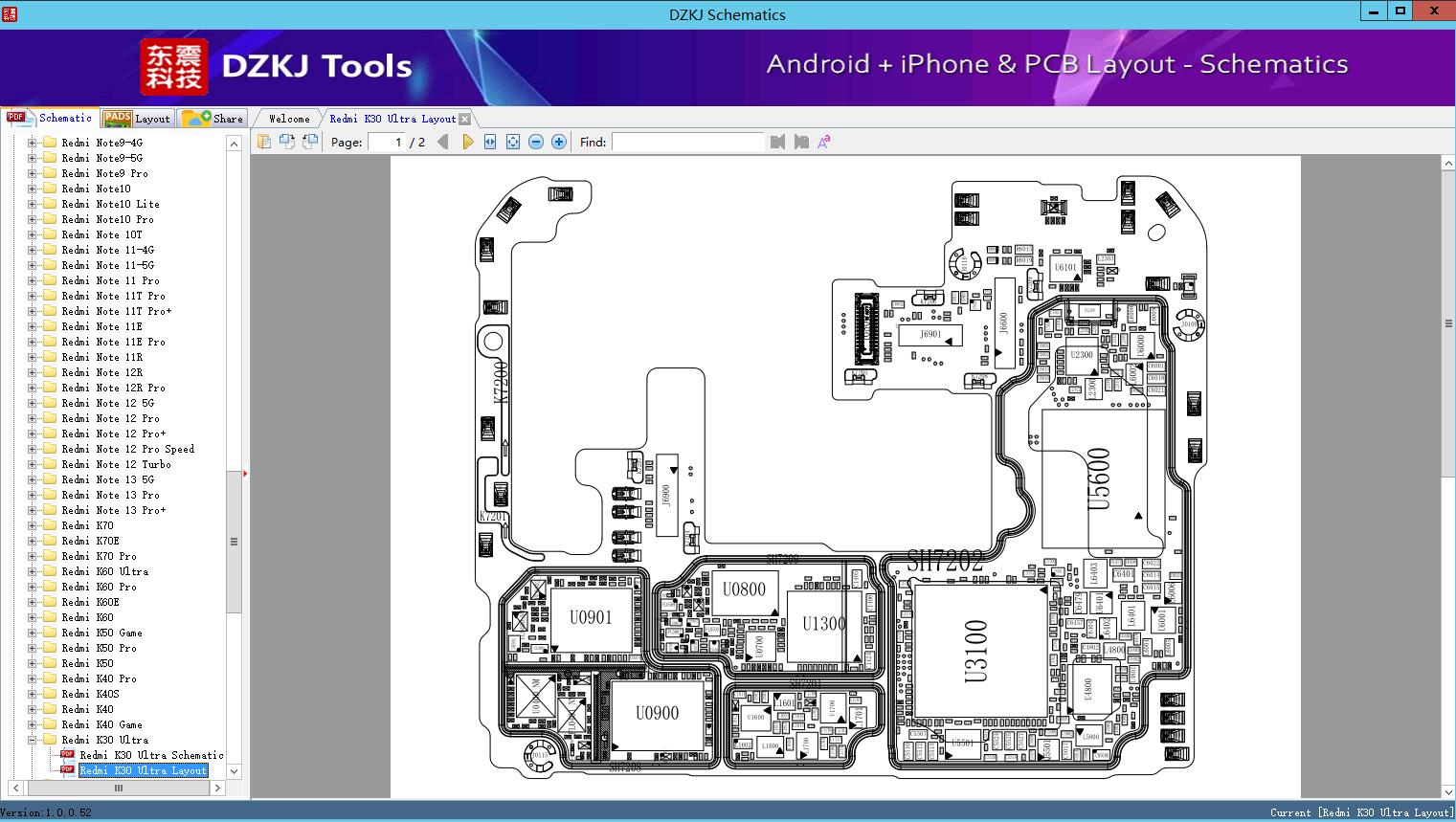The height and width of the screenshot is (822, 1456).
Task: Select Redmi K50 Game in the tree
Action: point(102,633)
